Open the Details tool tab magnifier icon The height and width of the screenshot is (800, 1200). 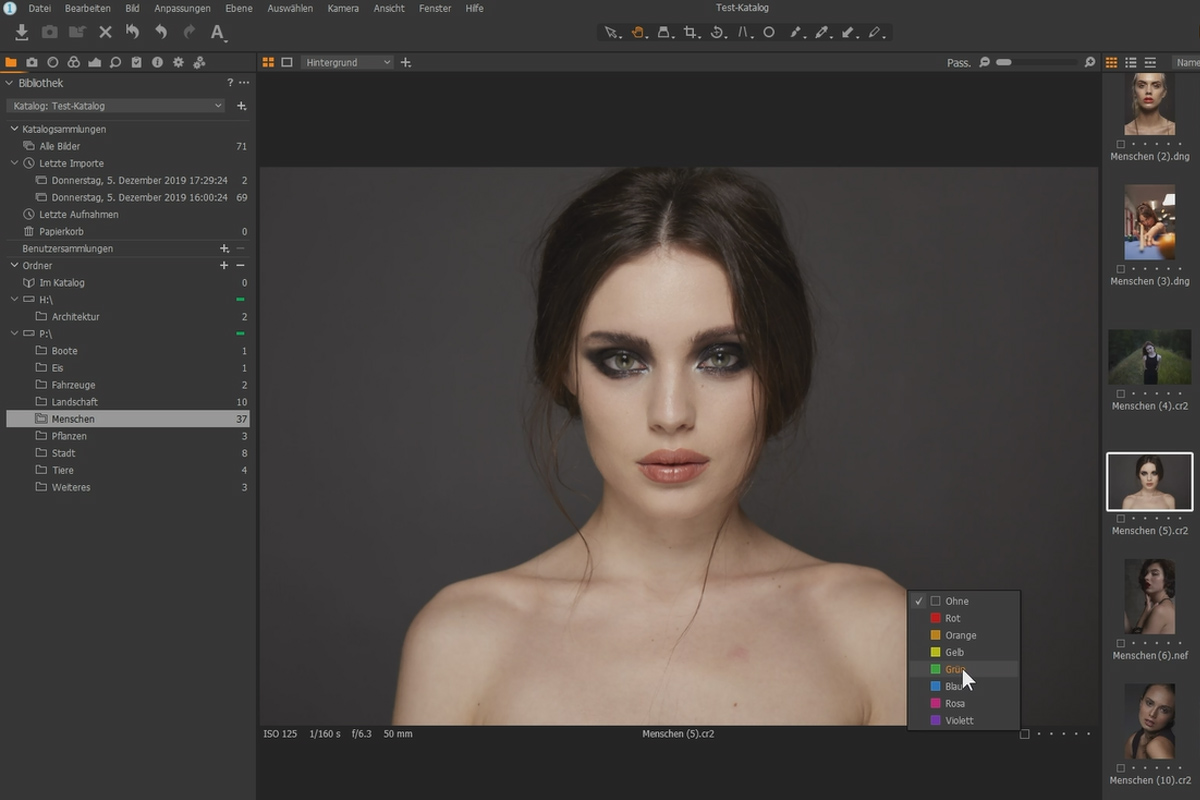coord(116,62)
